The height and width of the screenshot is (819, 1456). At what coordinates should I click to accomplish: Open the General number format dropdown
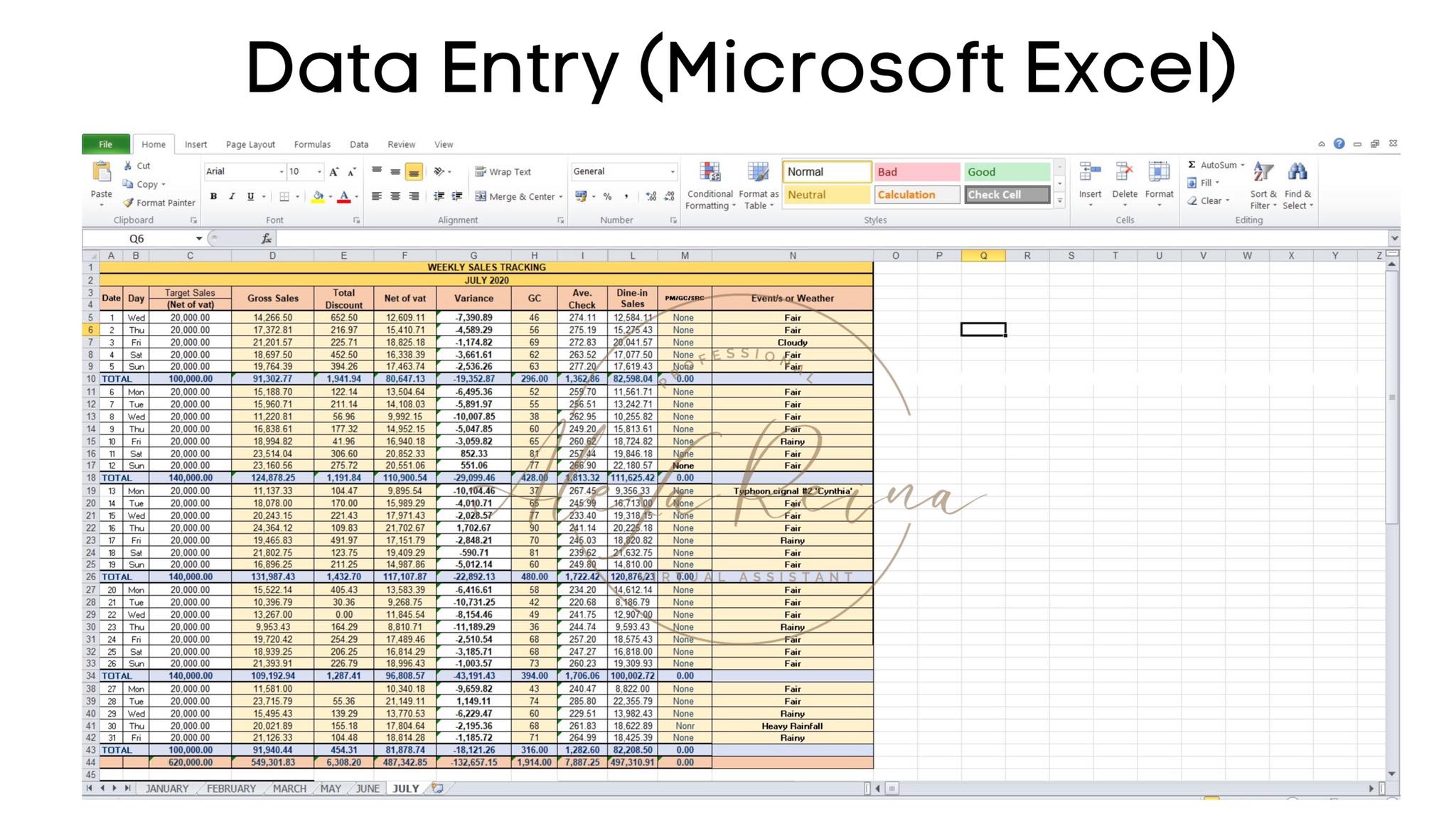pyautogui.click(x=672, y=172)
